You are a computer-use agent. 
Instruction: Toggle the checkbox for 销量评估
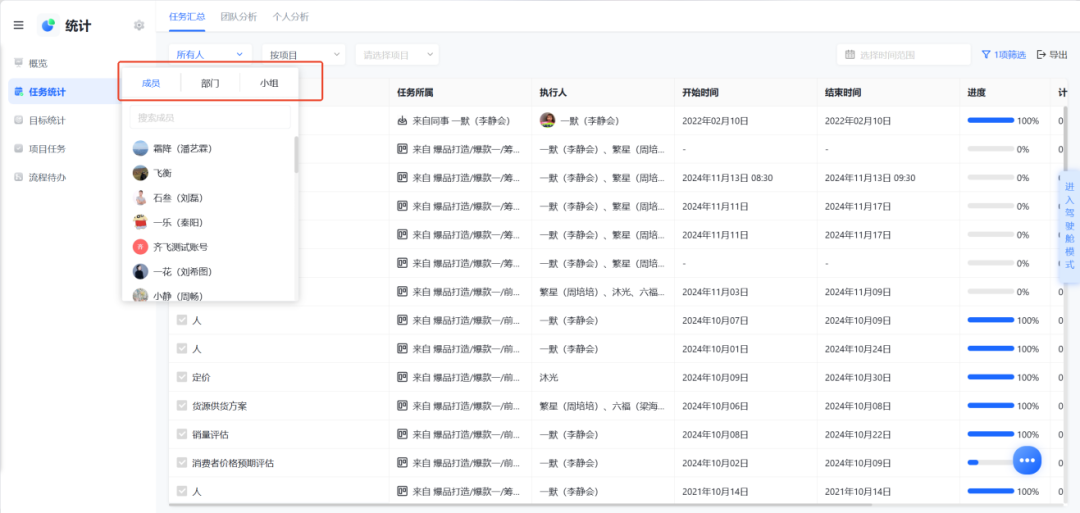(x=182, y=434)
